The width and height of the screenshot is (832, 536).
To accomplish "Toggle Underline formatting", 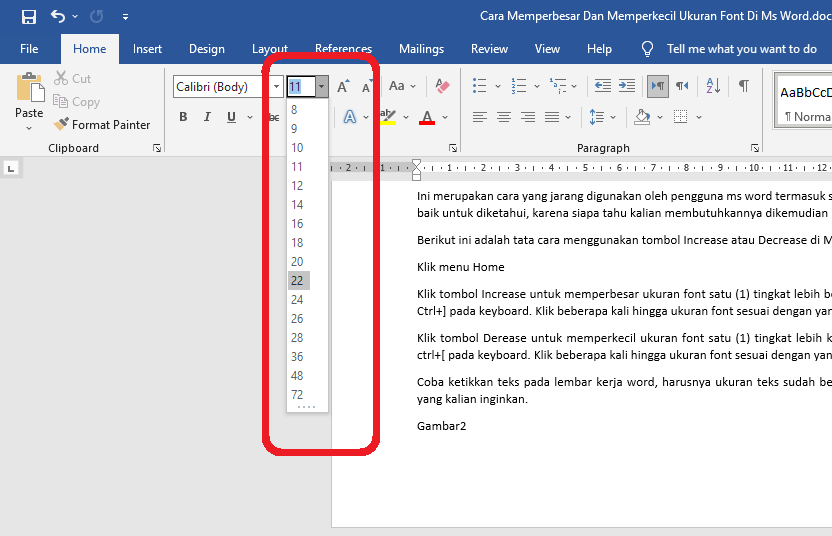I will [x=231, y=117].
